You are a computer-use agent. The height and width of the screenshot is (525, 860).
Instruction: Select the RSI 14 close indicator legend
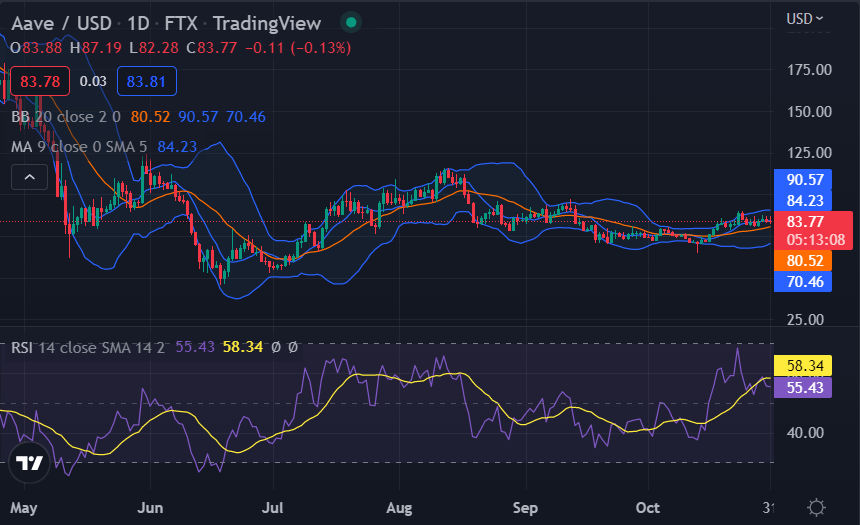click(x=88, y=348)
